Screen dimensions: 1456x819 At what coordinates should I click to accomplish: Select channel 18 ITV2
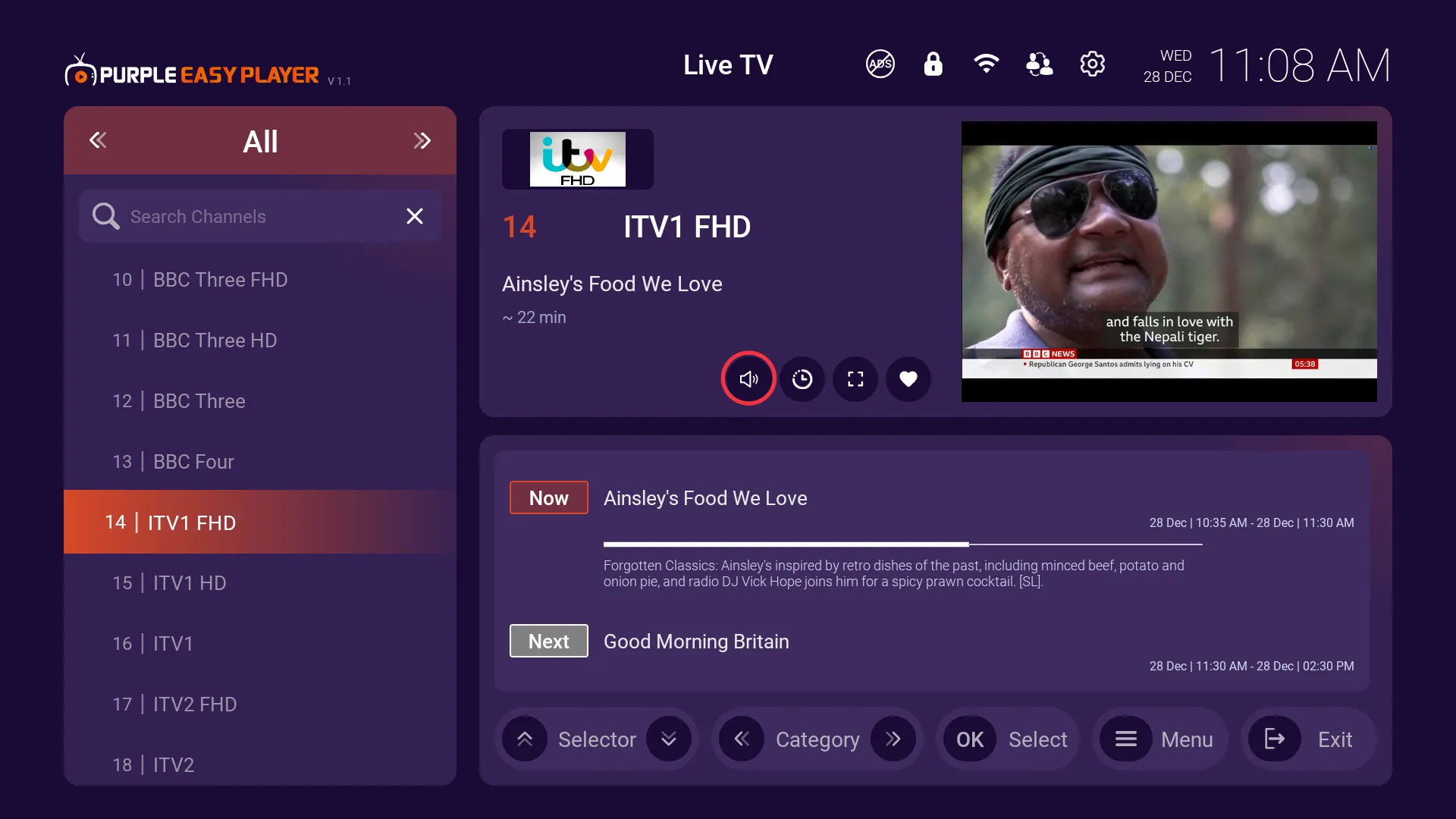tap(260, 764)
